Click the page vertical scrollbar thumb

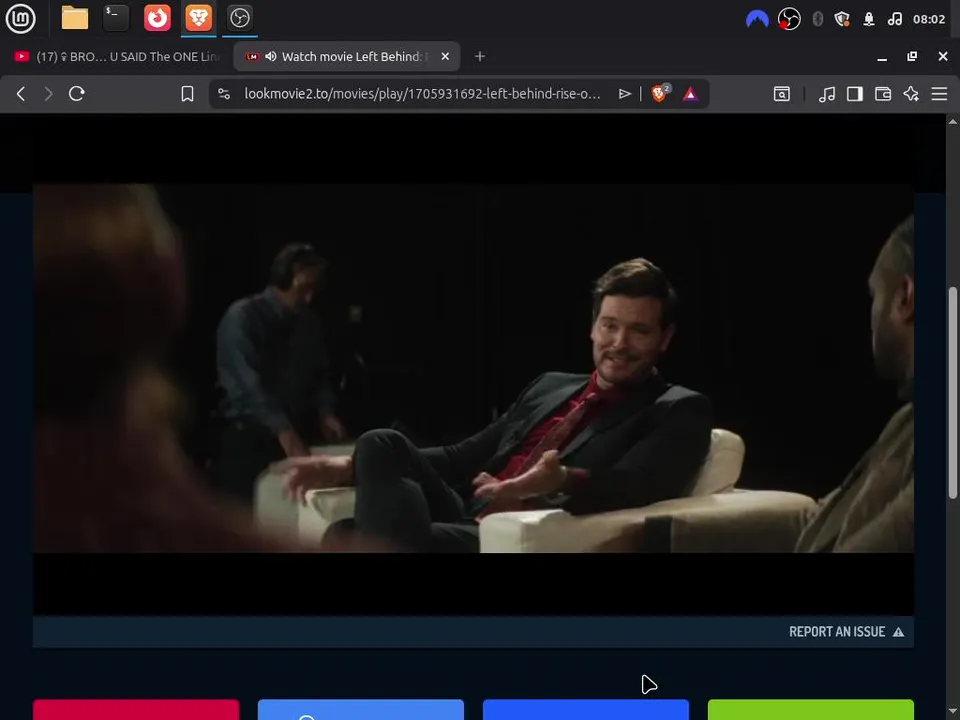[953, 392]
